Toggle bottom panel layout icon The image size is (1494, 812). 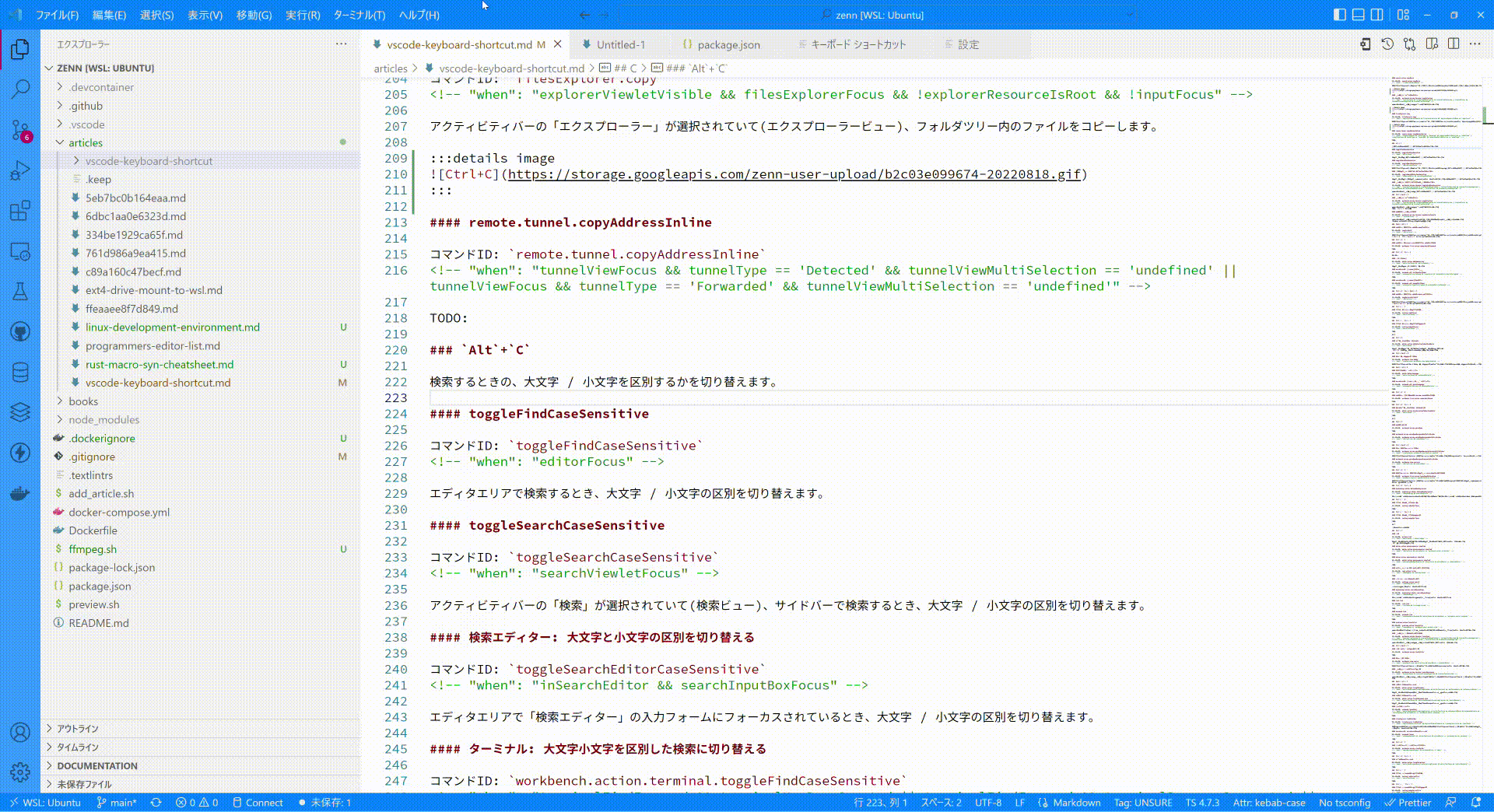1358,15
